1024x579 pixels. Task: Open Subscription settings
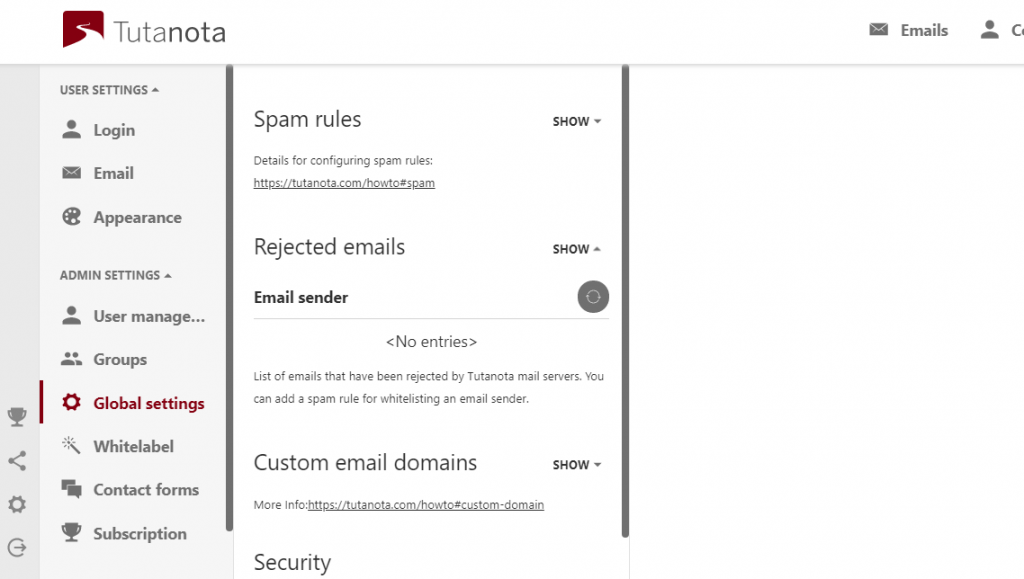pos(140,534)
